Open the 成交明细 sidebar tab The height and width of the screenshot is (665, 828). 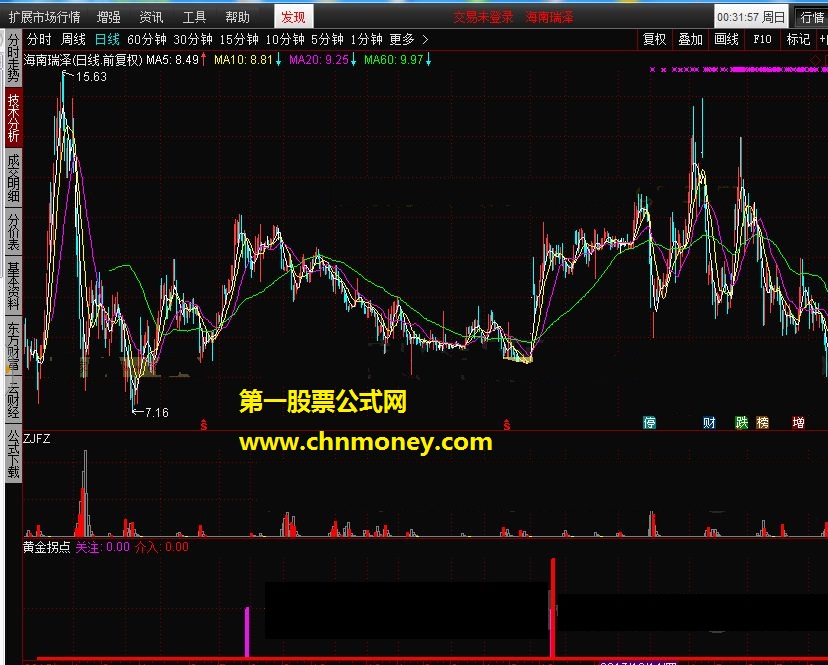[x=13, y=179]
